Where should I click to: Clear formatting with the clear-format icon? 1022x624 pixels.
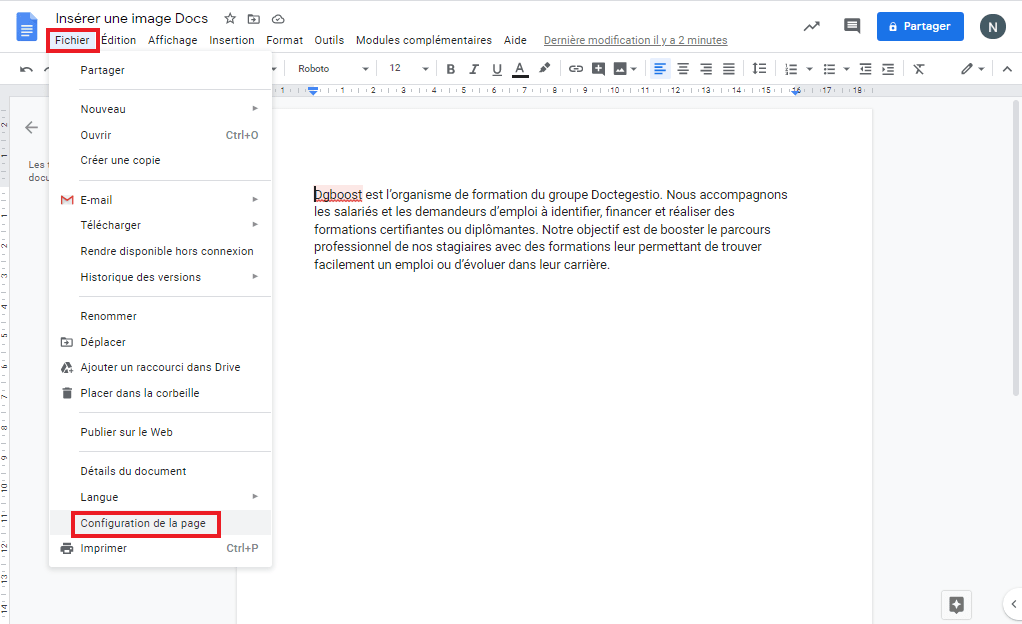(x=920, y=68)
